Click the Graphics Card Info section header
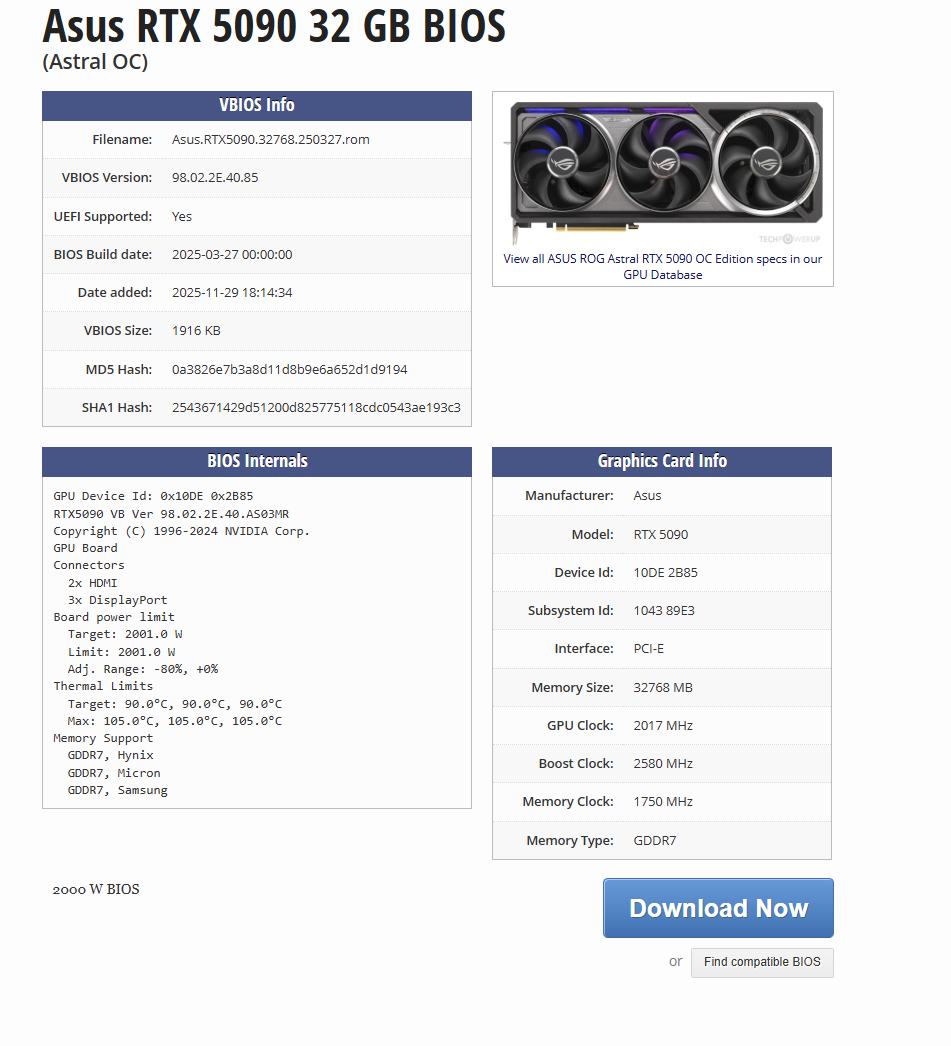The width and height of the screenshot is (951, 1046). [x=662, y=461]
